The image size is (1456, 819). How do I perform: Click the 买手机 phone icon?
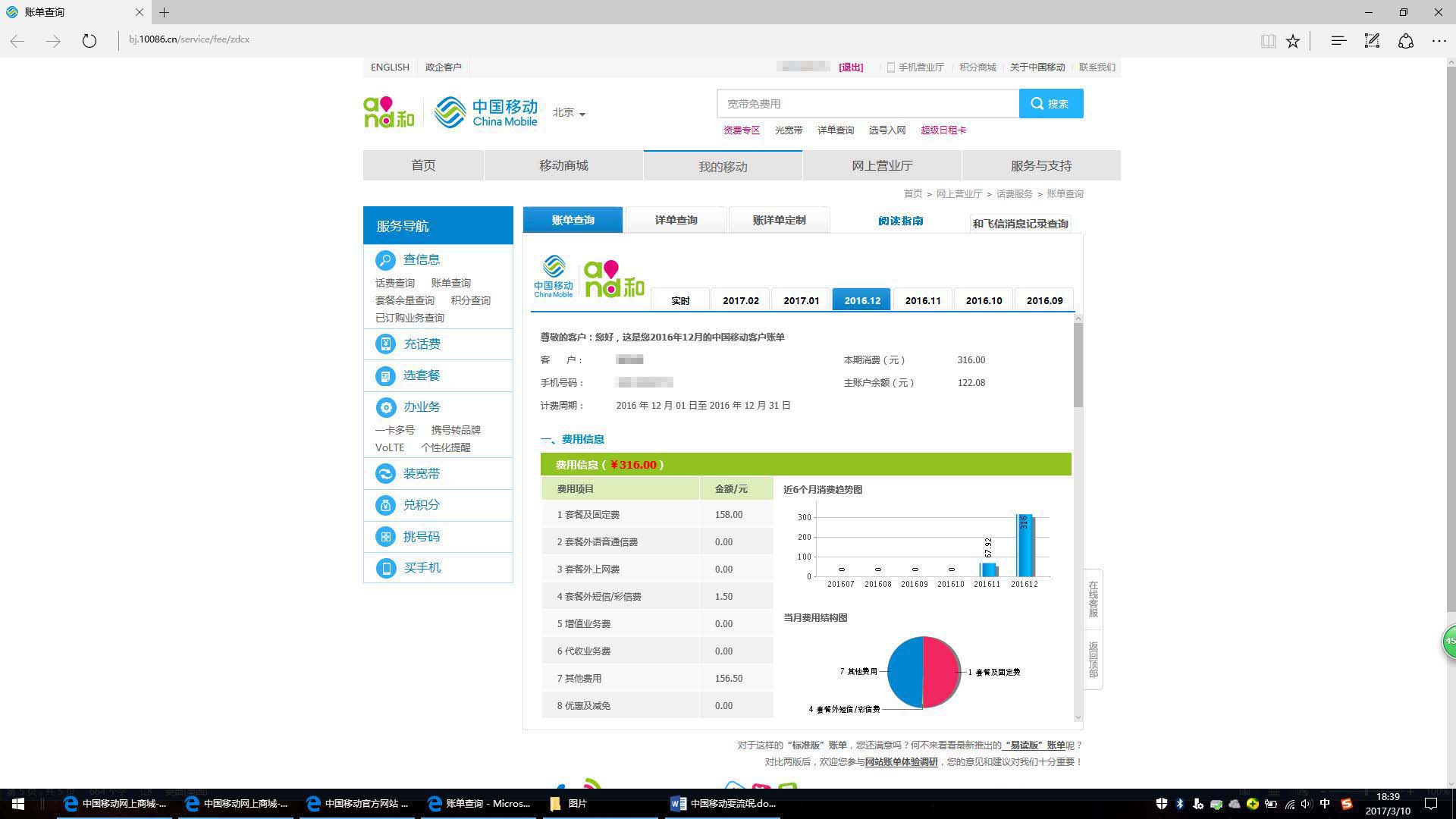385,568
